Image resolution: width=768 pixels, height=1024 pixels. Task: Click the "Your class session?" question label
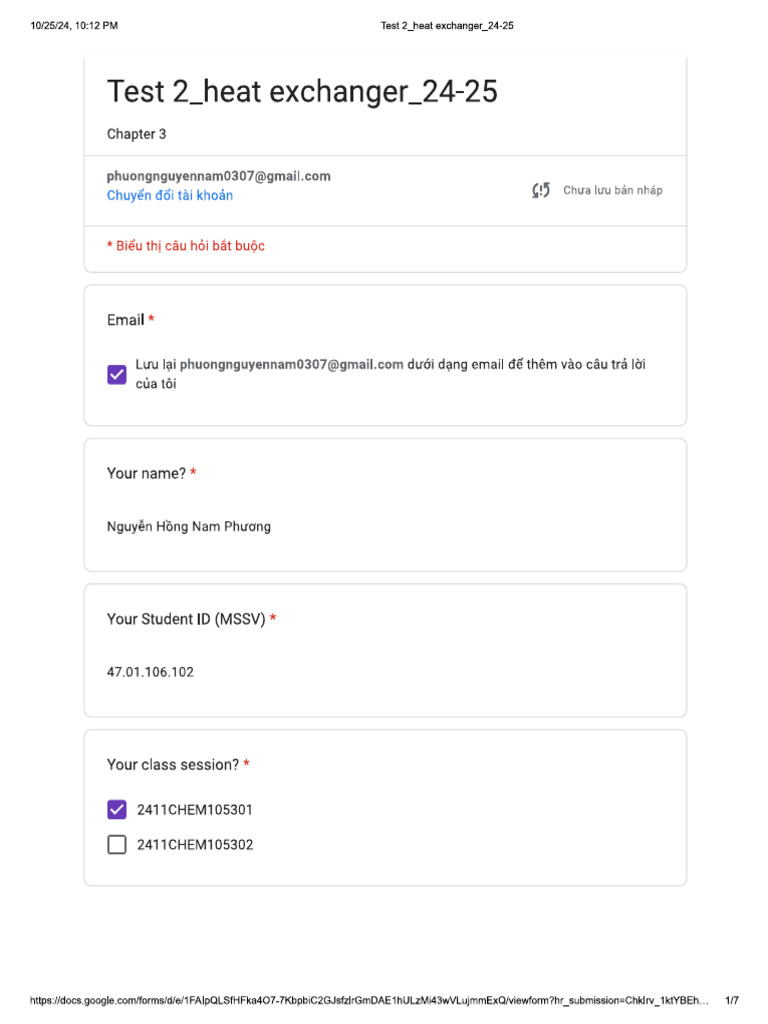click(173, 765)
